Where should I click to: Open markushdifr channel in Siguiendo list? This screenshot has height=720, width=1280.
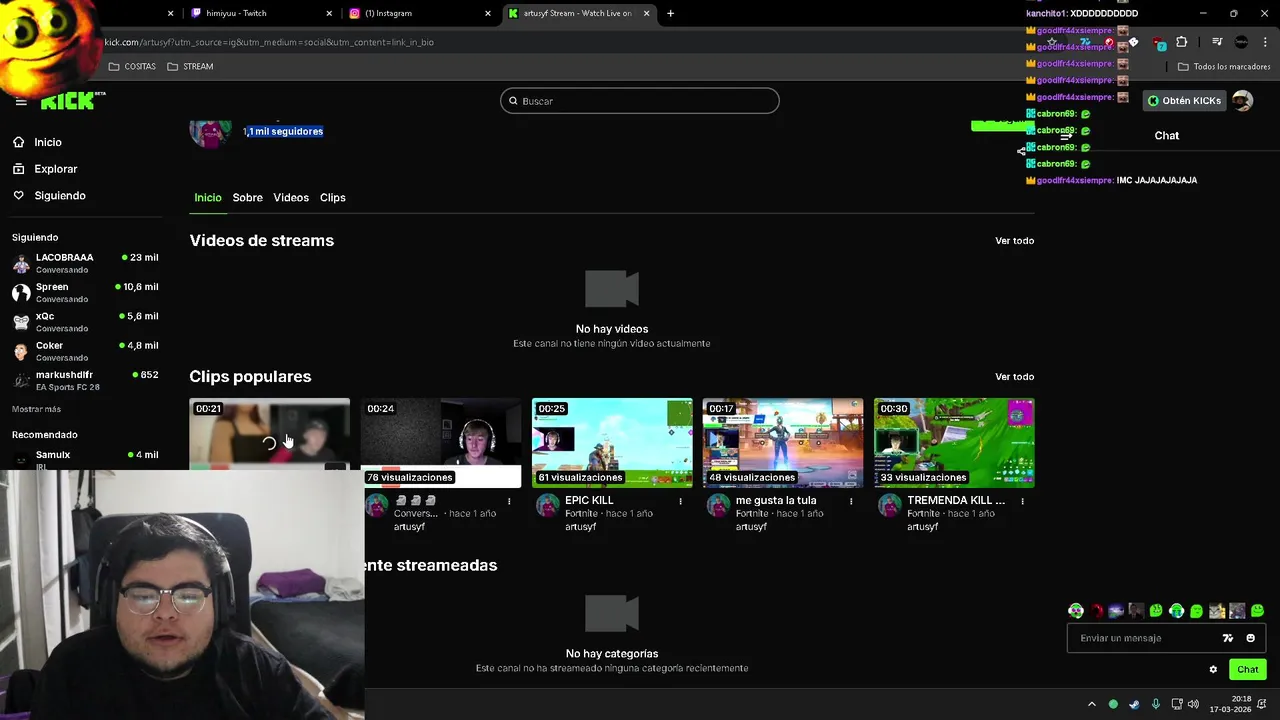click(85, 380)
